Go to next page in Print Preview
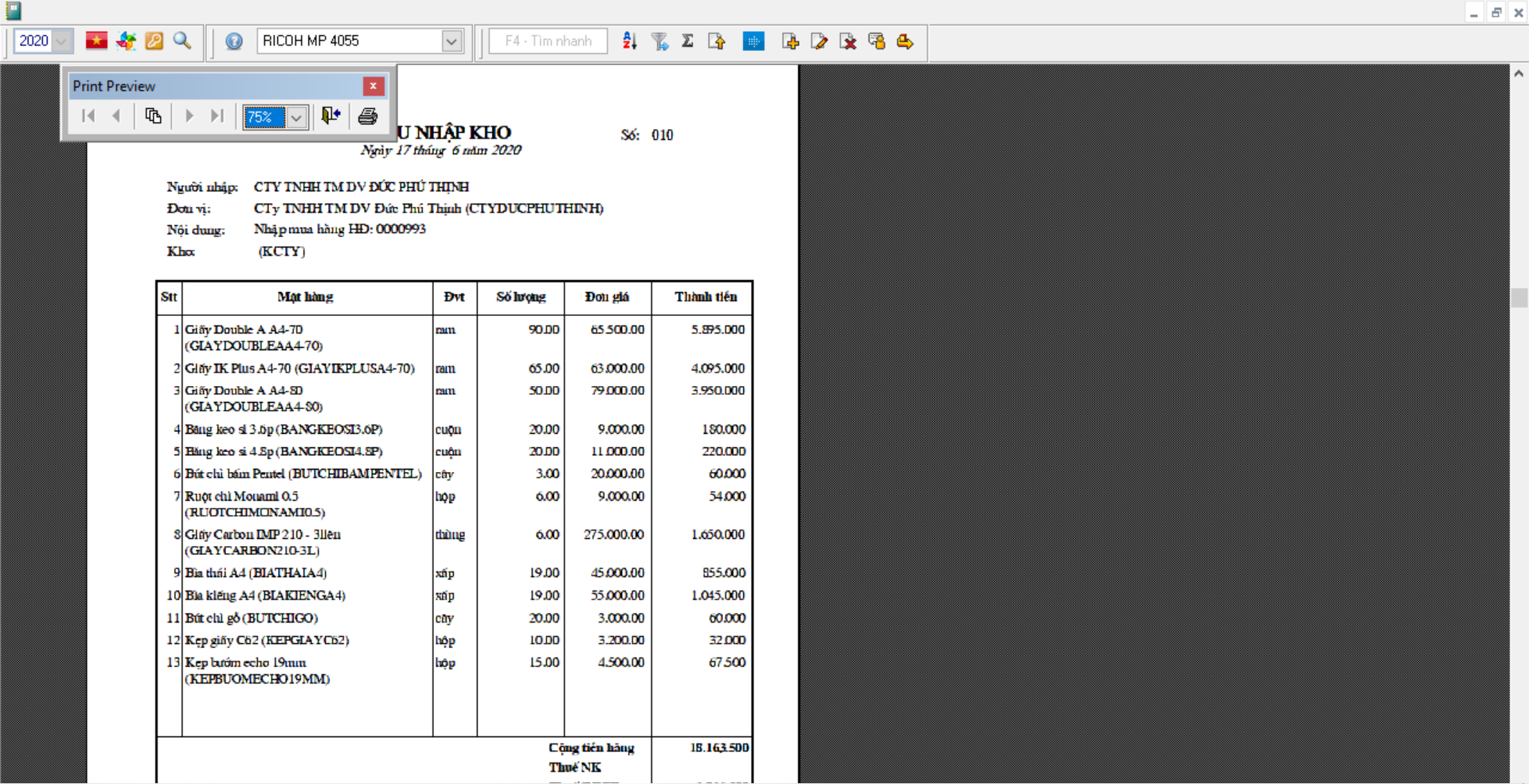 pos(190,116)
